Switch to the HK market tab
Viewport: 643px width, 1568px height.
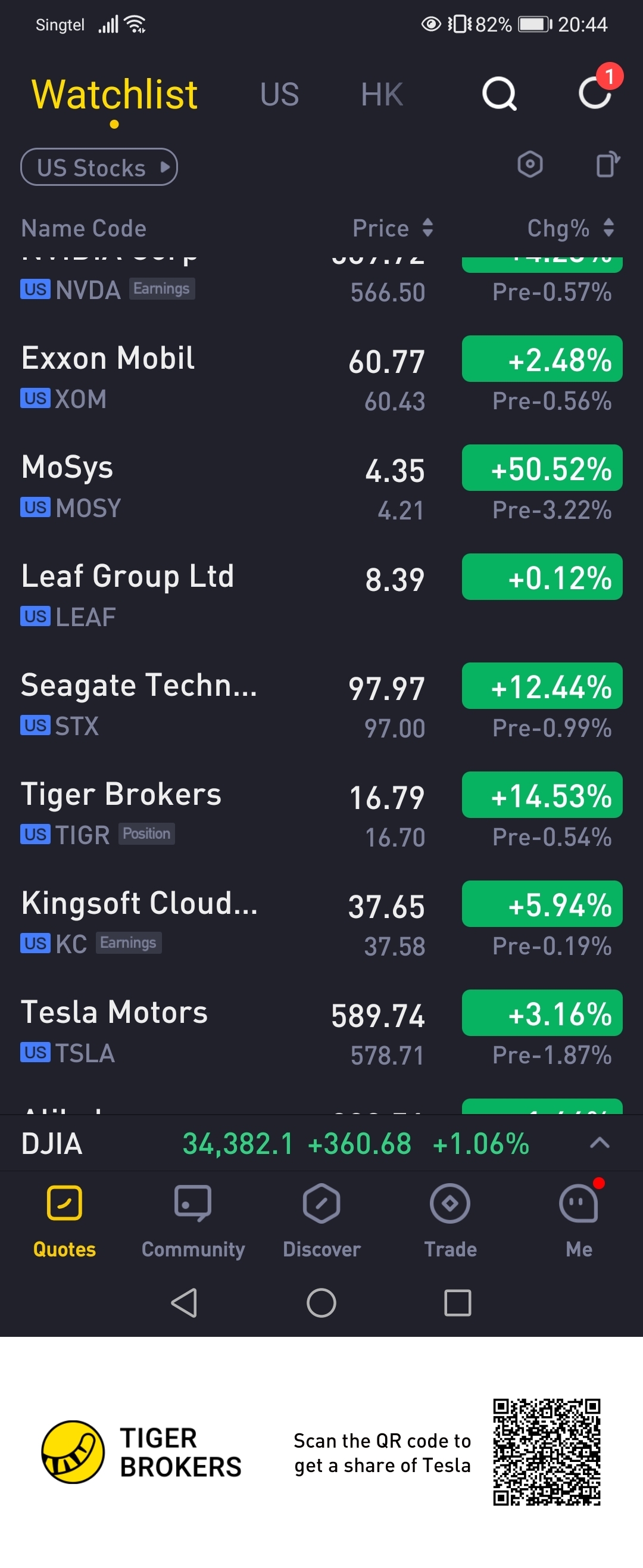coord(382,94)
